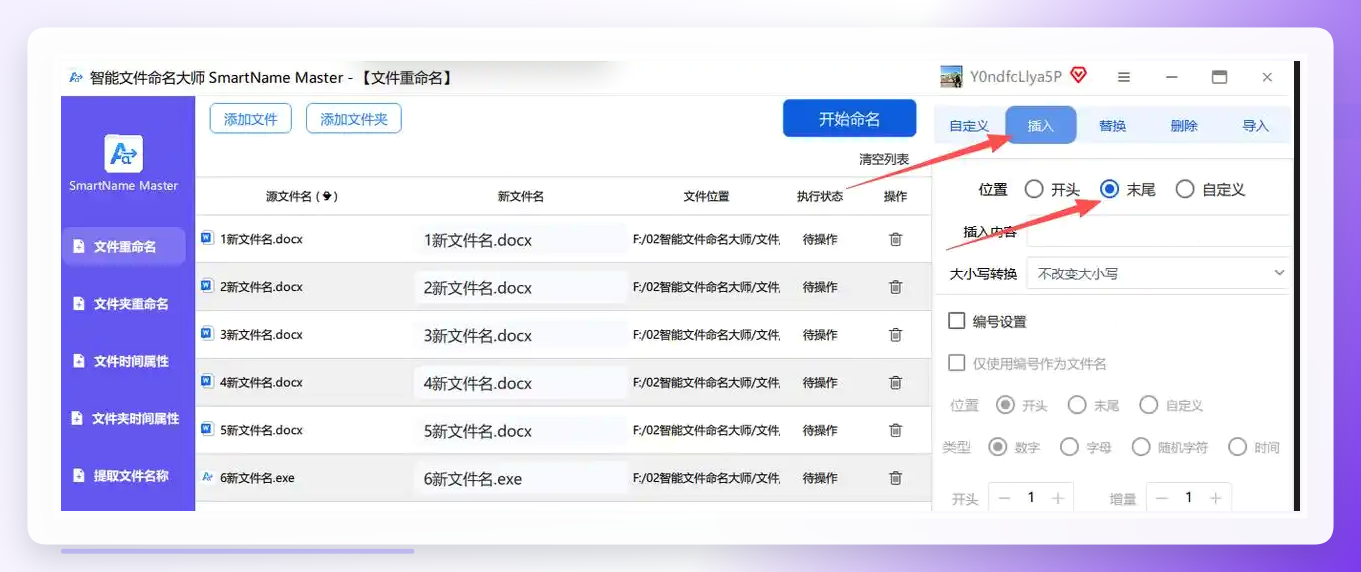Open 提取文件名称 in the sidebar
The image size is (1361, 572).
click(x=124, y=476)
